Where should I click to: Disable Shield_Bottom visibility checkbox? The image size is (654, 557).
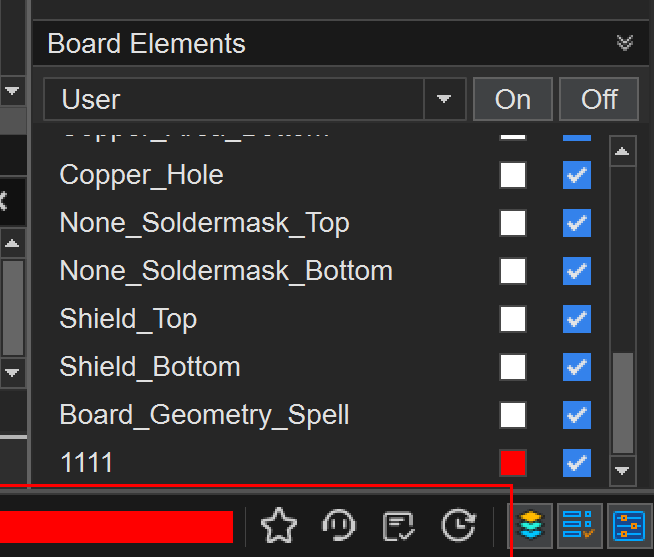[577, 367]
